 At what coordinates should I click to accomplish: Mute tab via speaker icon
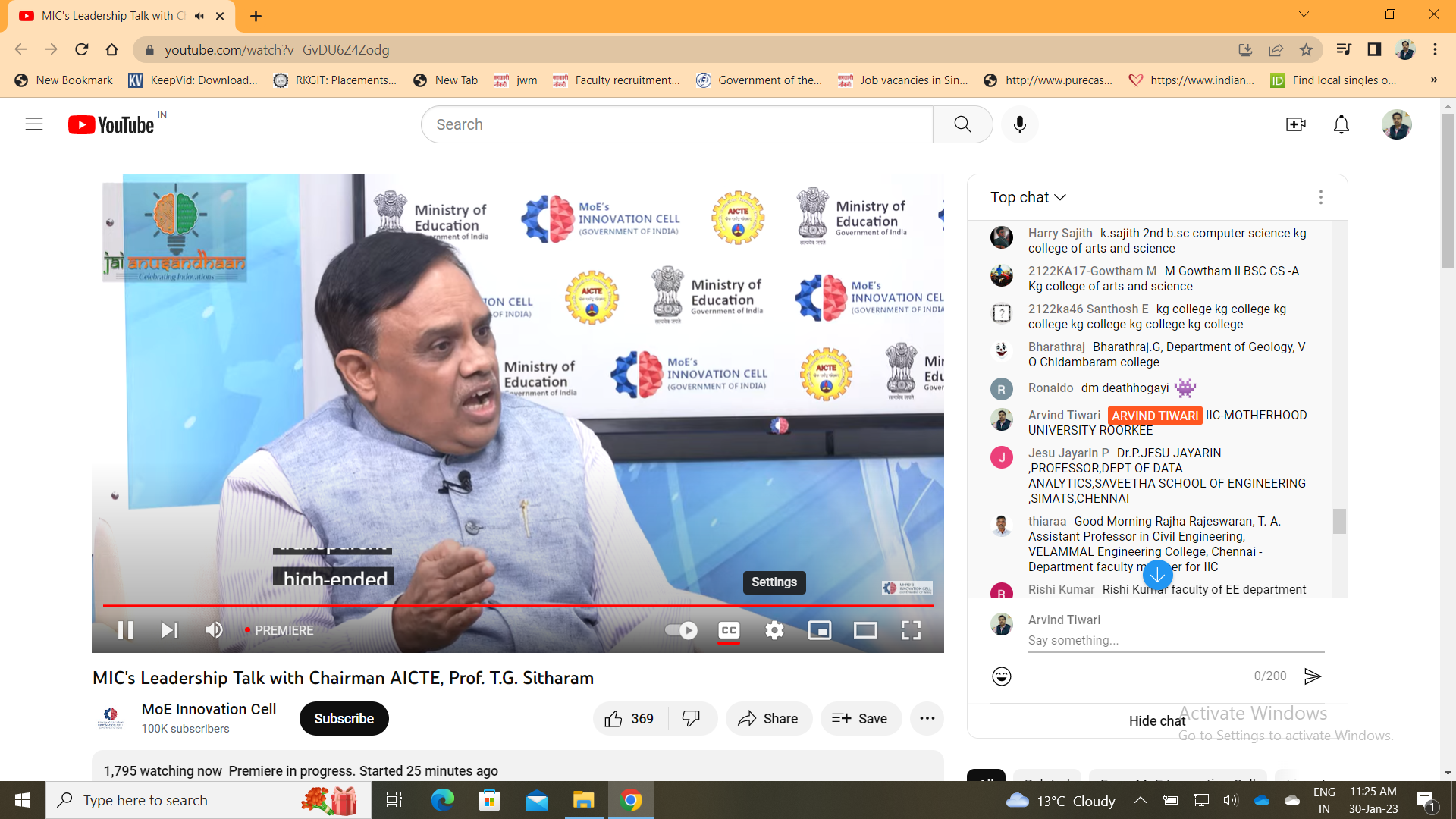(199, 16)
